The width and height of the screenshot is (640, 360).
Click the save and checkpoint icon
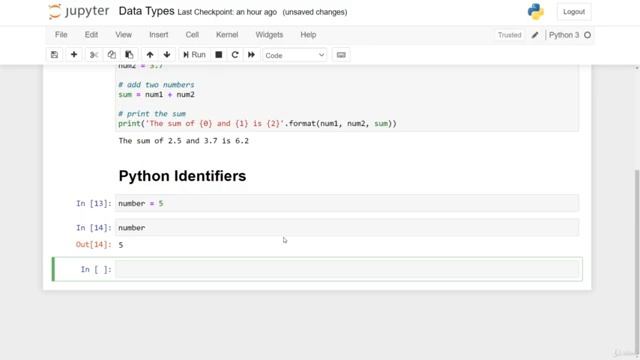point(54,55)
